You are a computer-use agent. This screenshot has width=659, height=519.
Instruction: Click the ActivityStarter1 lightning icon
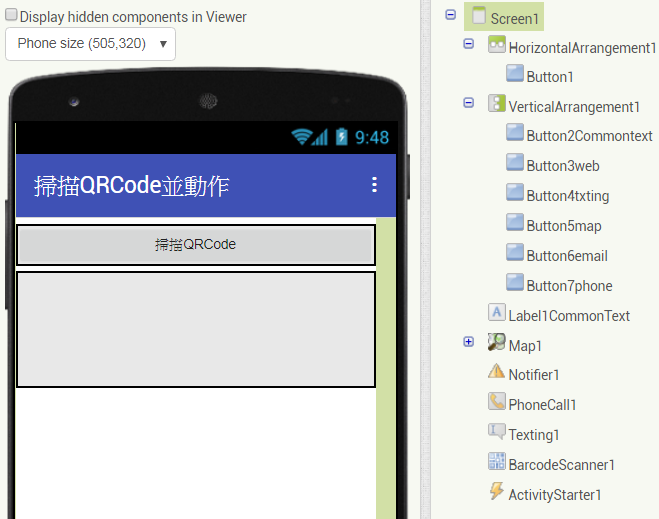[x=496, y=491]
